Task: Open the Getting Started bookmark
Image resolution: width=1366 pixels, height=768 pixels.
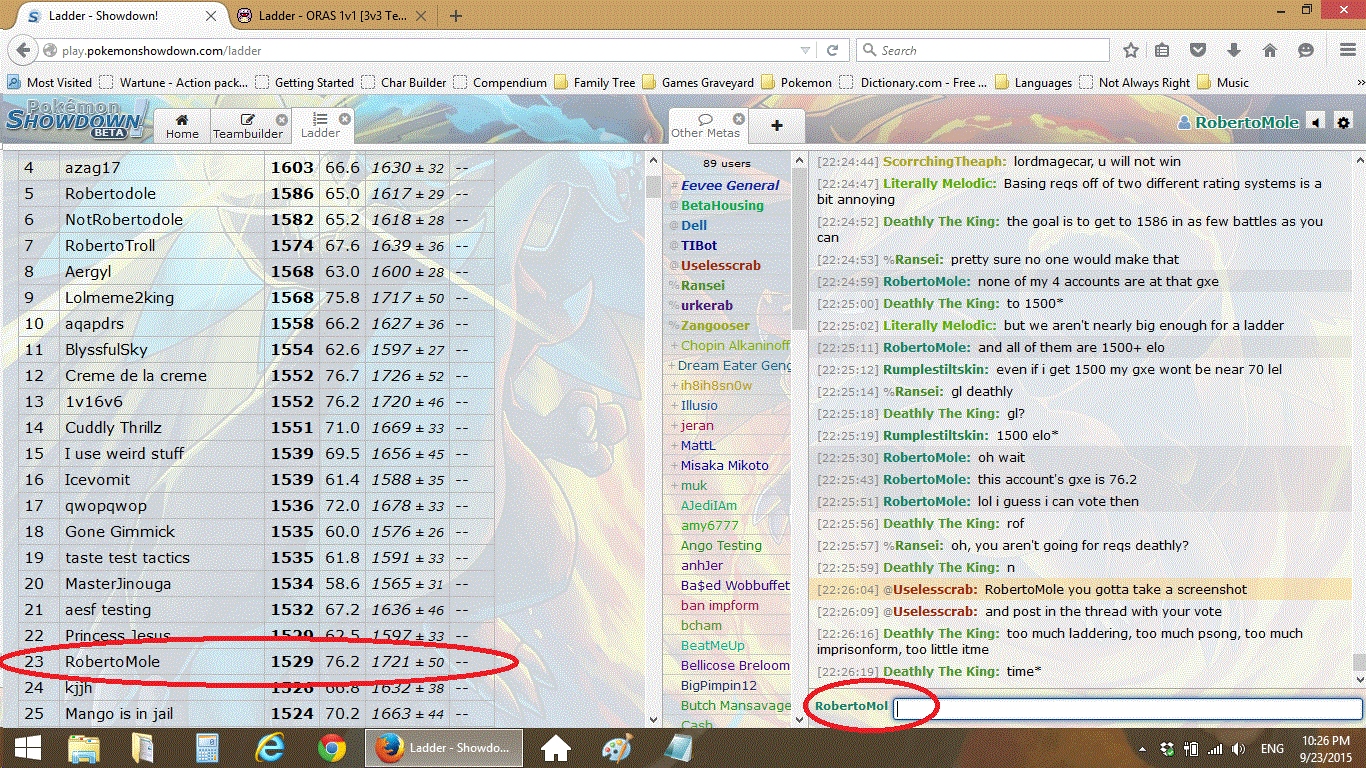Action: click(x=304, y=83)
